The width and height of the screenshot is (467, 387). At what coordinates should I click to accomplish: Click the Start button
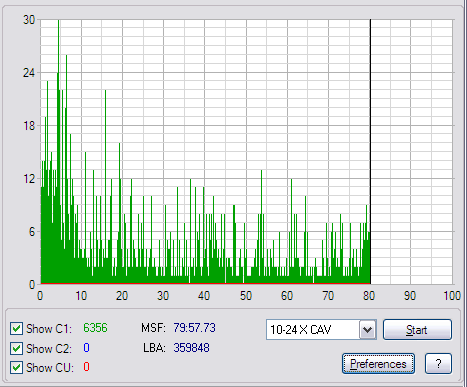pyautogui.click(x=417, y=330)
